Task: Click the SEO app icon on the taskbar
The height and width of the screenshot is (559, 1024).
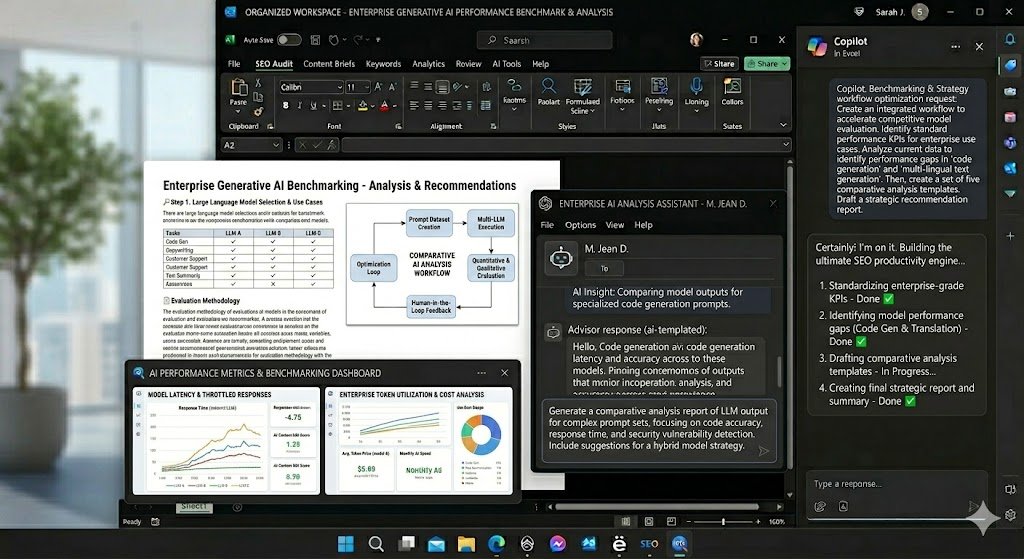Action: pyautogui.click(x=649, y=543)
